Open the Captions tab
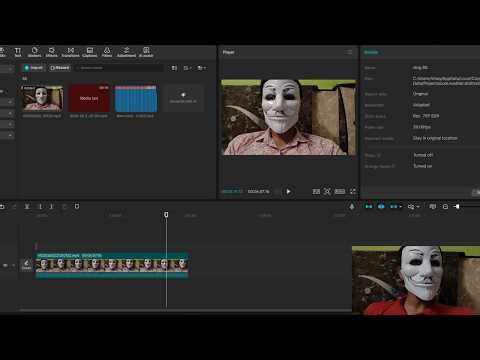480x360 pixels. pyautogui.click(x=90, y=52)
